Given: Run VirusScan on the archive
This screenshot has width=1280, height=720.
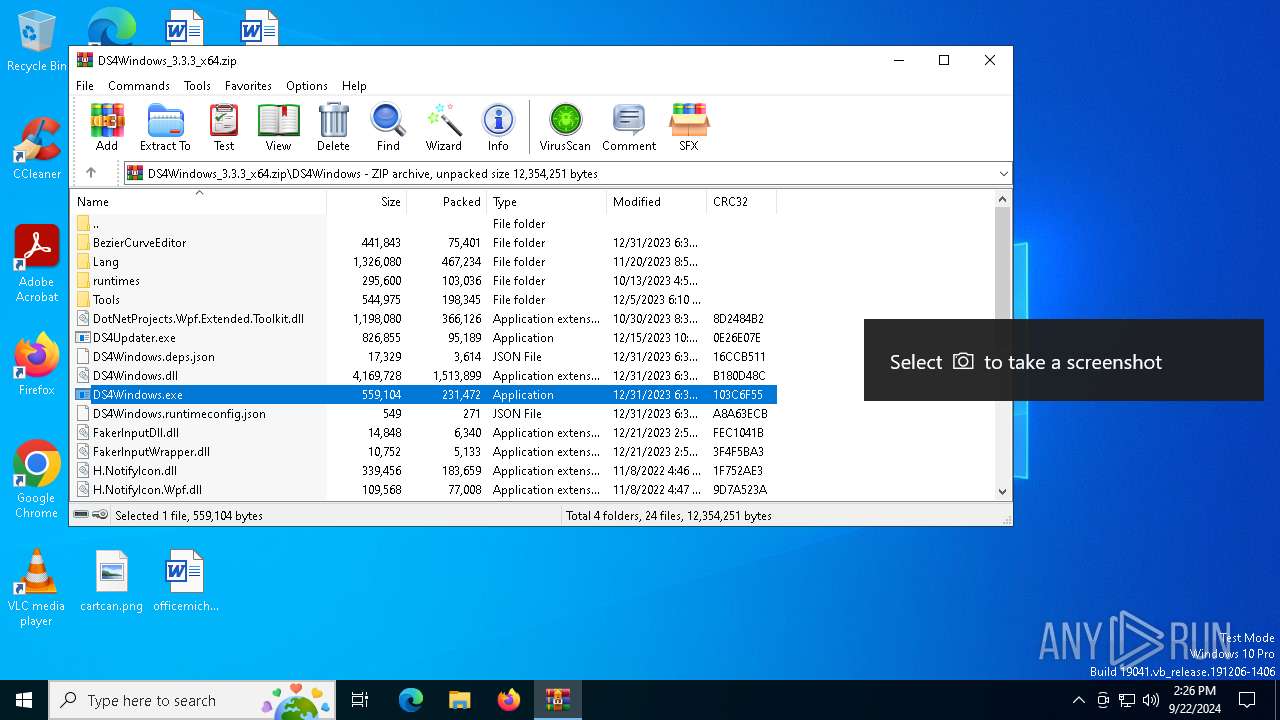Looking at the screenshot, I should pos(565,127).
